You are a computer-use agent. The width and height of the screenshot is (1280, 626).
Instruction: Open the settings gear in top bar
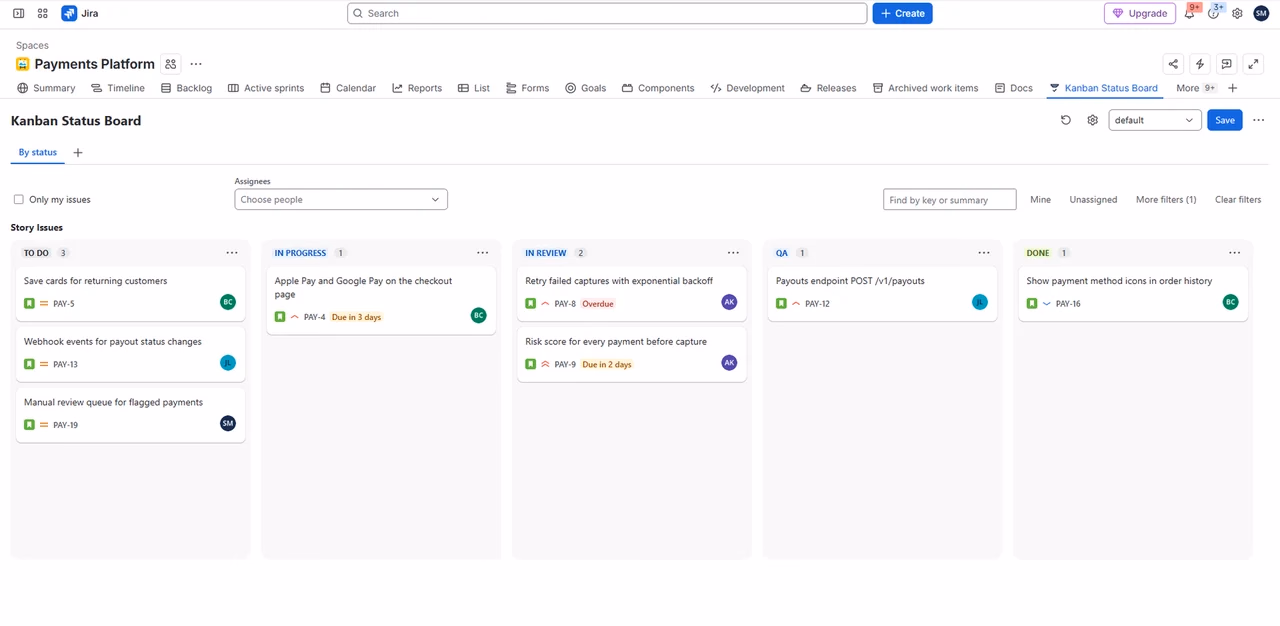point(1237,14)
